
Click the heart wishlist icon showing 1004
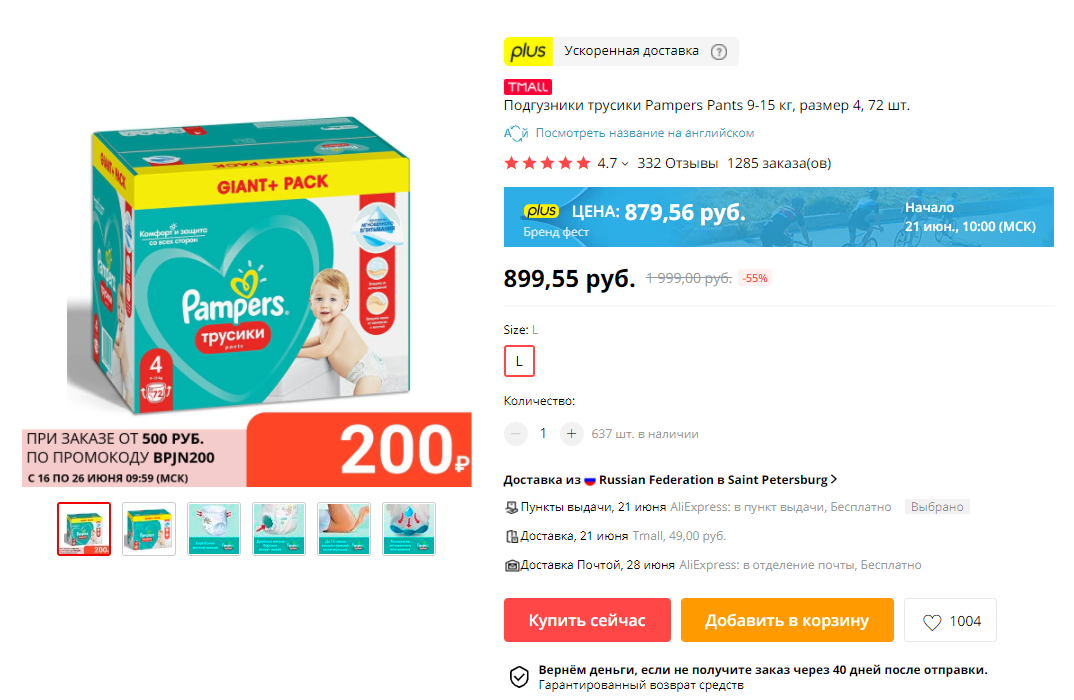pos(932,622)
